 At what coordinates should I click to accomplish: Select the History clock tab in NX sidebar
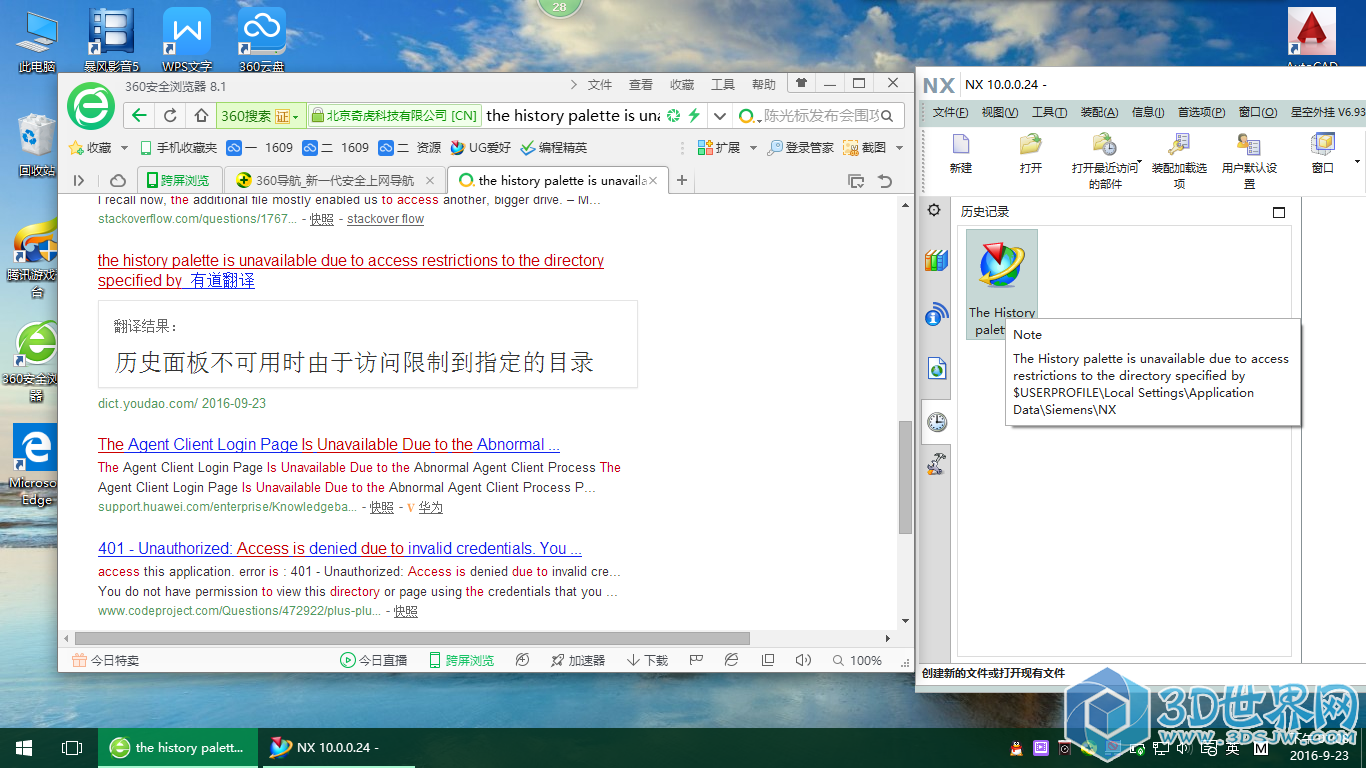936,422
